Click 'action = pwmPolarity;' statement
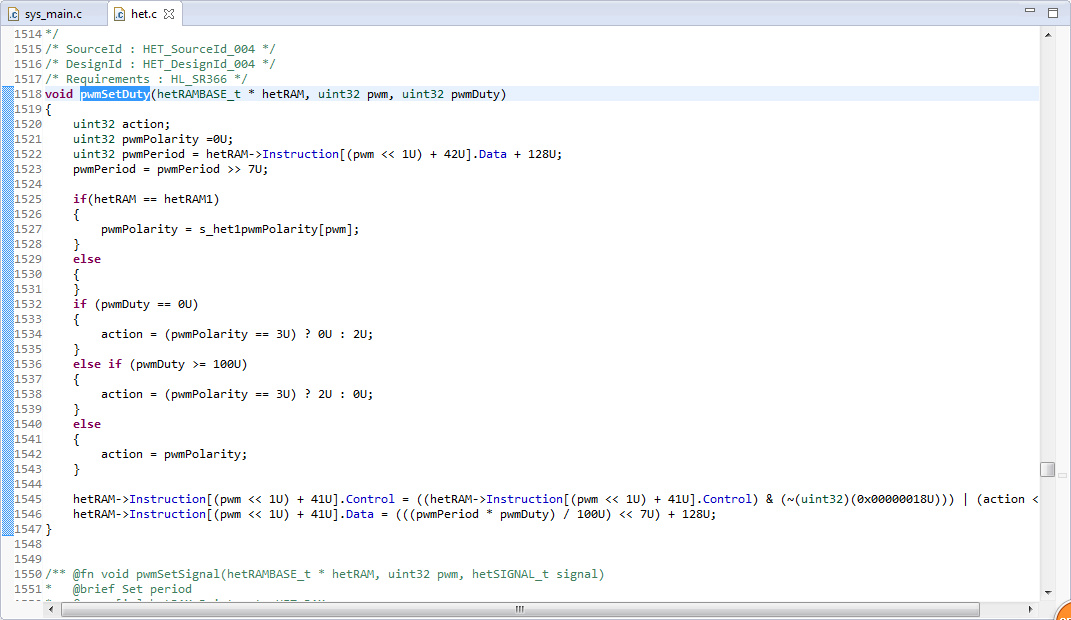This screenshot has width=1071, height=620. pyautogui.click(x=174, y=455)
